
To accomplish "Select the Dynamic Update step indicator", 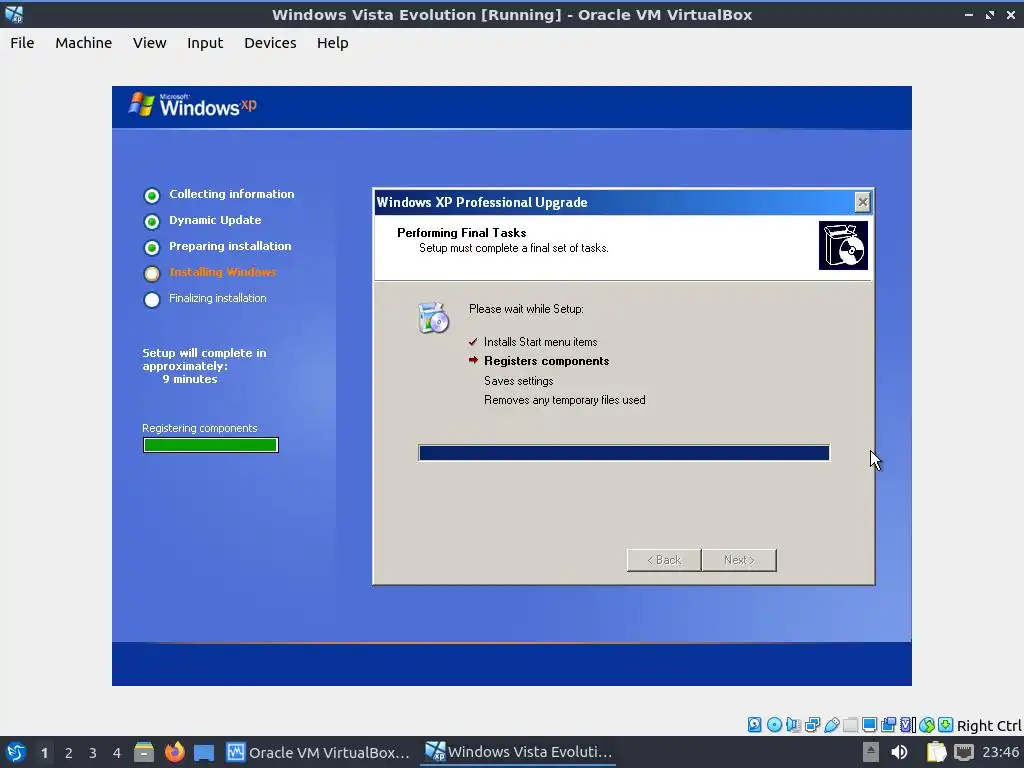I will tap(152, 221).
